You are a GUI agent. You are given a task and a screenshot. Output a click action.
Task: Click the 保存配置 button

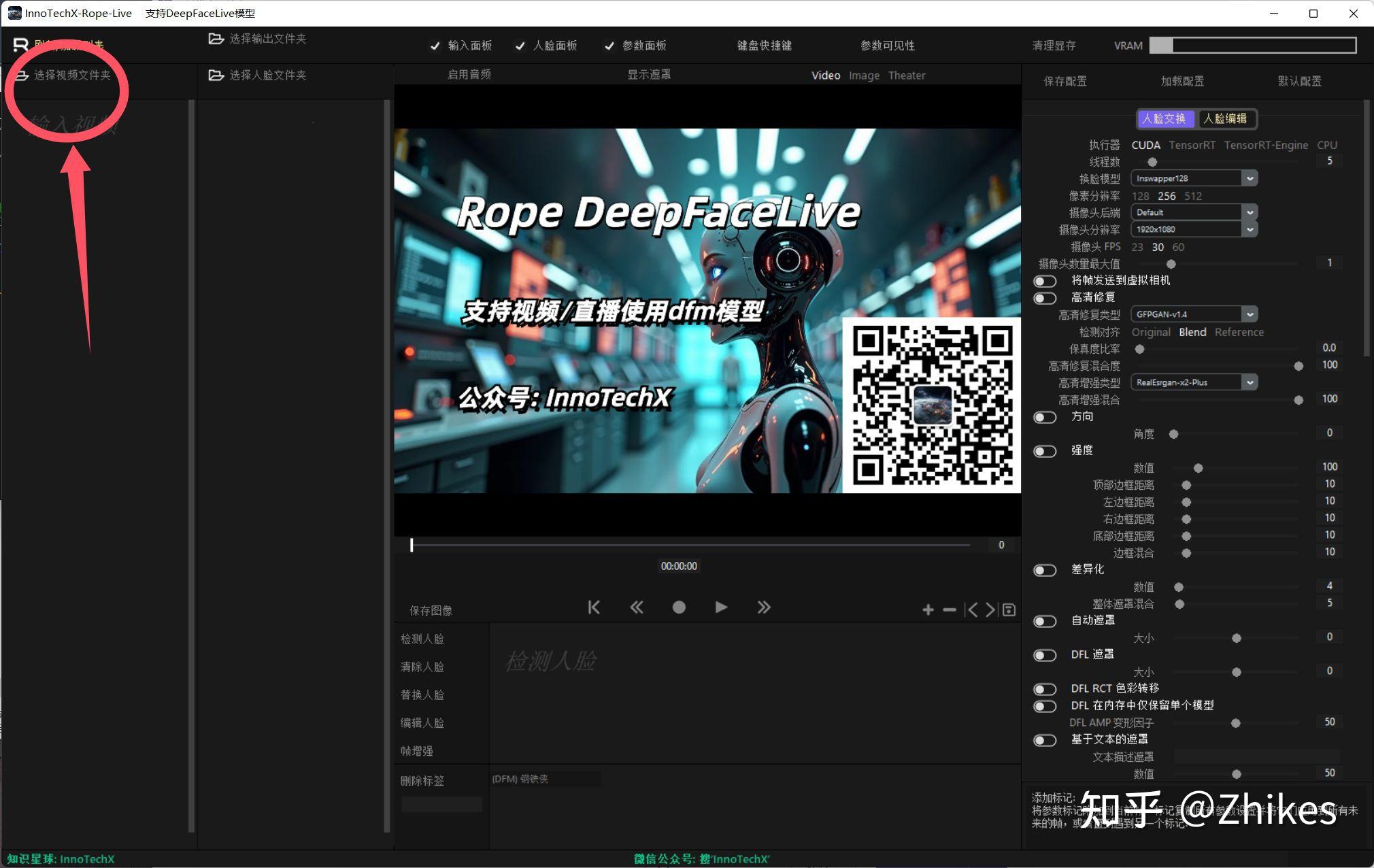click(x=1065, y=81)
